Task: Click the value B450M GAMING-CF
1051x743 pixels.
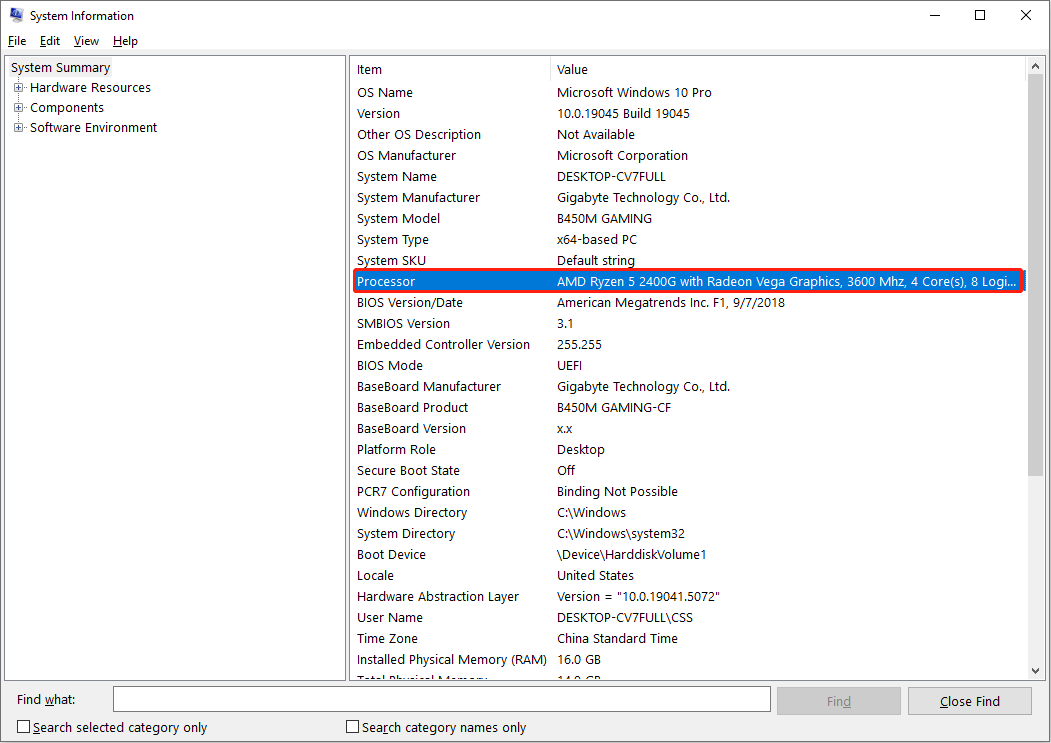Action: tap(614, 408)
